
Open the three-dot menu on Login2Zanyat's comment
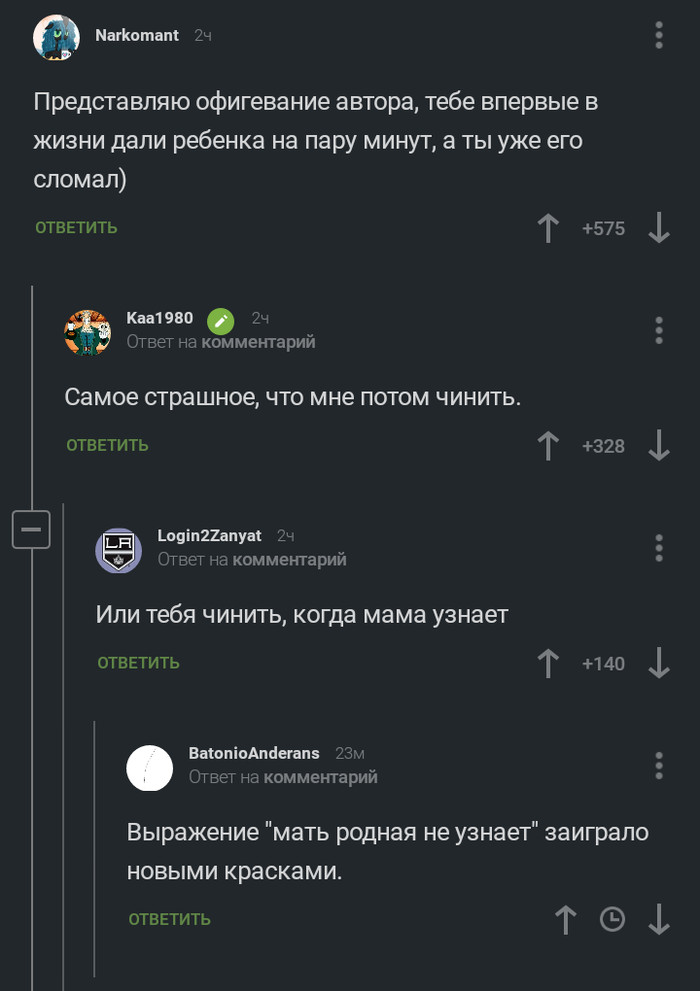tap(658, 547)
